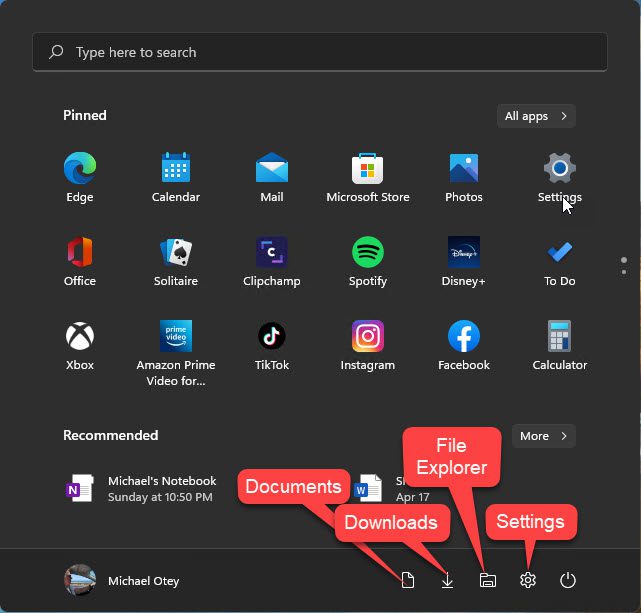
Task: Launch the Xbox app
Action: tap(80, 345)
